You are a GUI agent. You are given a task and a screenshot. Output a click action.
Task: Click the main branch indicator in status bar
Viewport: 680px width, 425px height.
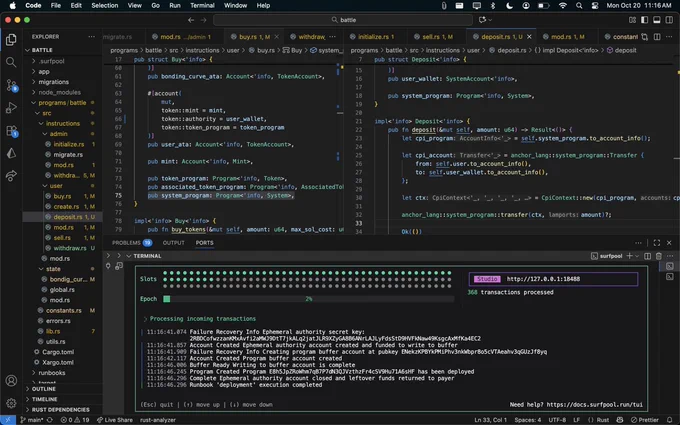(32, 420)
